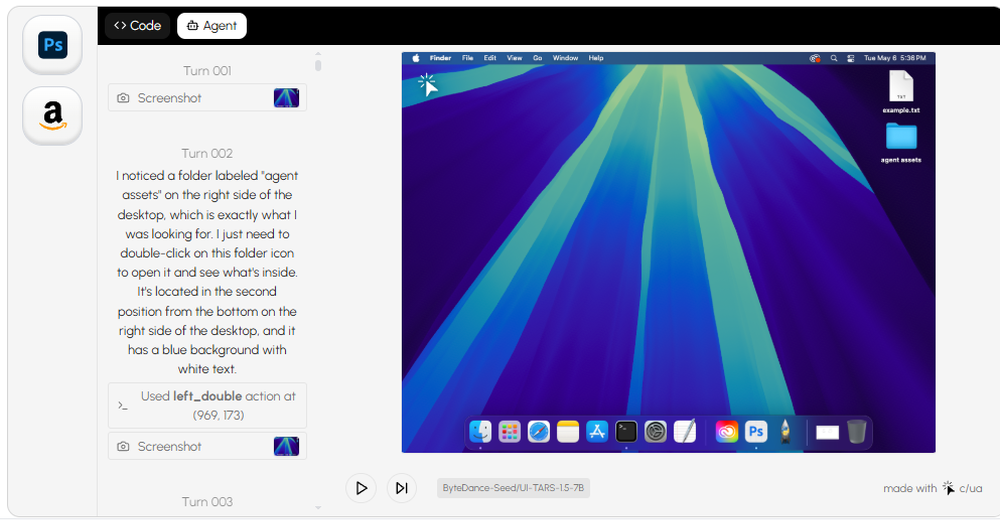Select the 'agent assets' folder on the desktop
Viewport: 1000px width, 522px height.
901,142
